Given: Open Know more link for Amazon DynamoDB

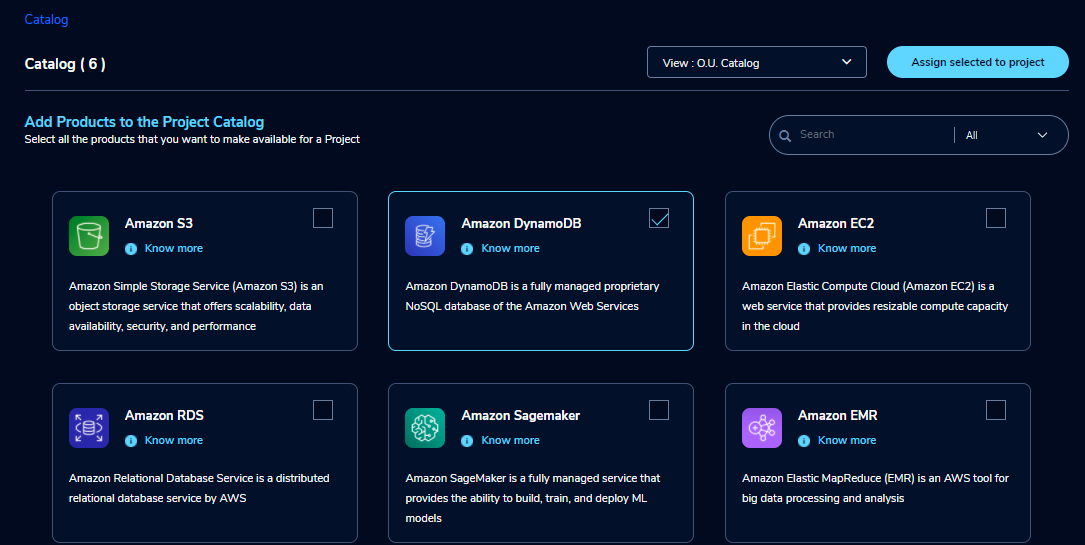Looking at the screenshot, I should [x=511, y=248].
